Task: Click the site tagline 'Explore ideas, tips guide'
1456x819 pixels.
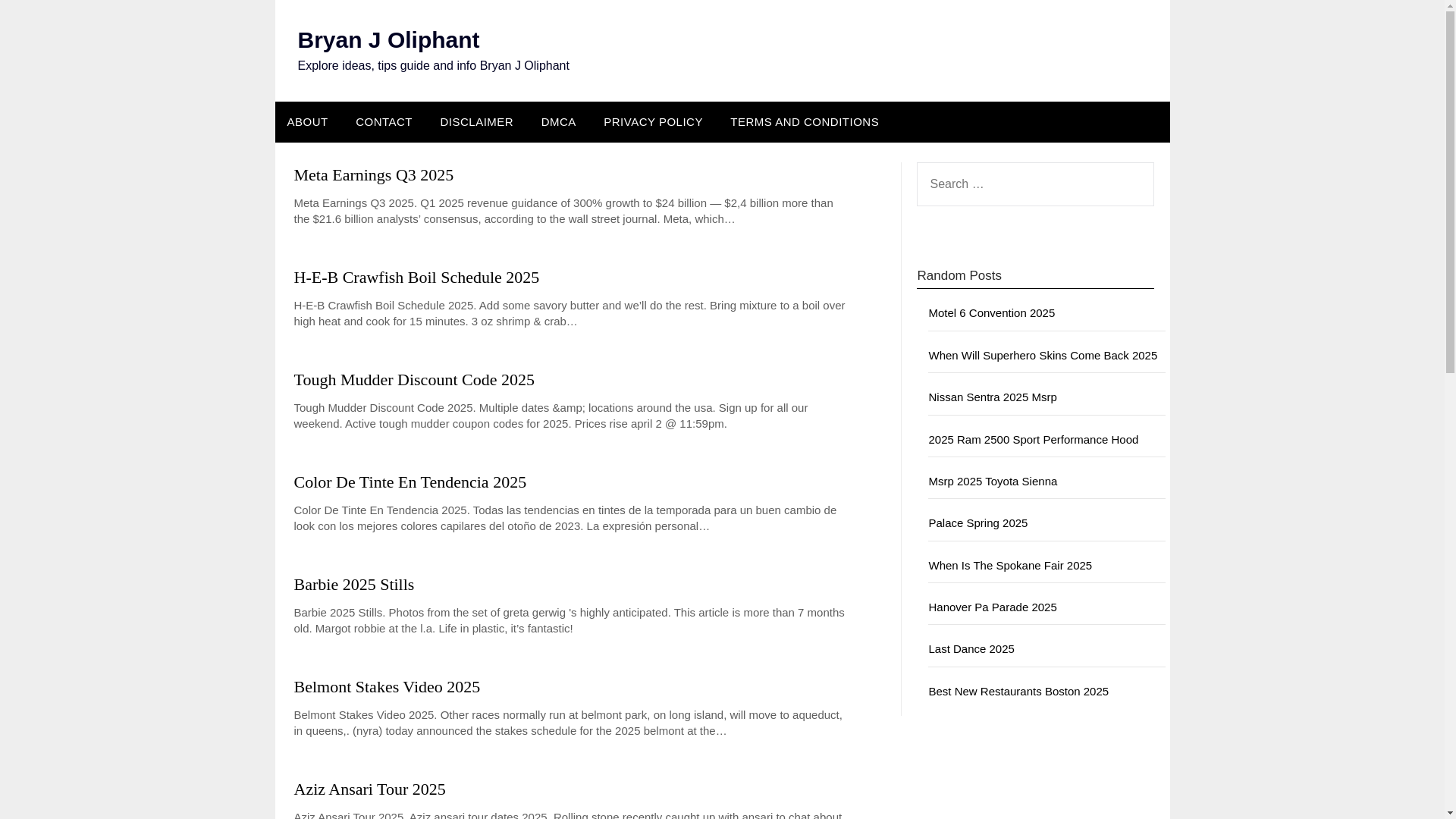Action: tap(433, 66)
